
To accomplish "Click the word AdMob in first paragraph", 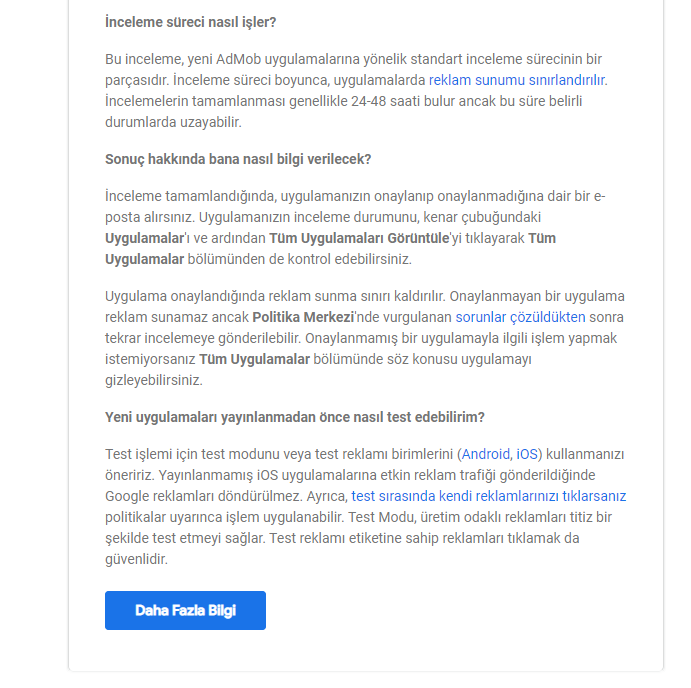I will (238, 60).
